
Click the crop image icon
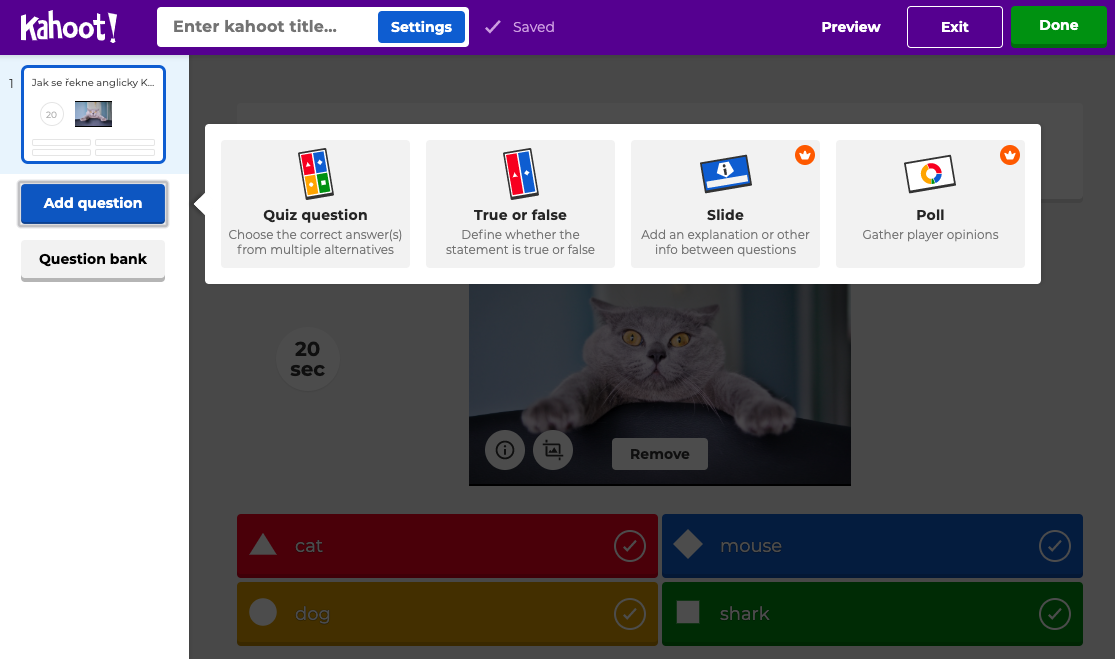[x=553, y=450]
